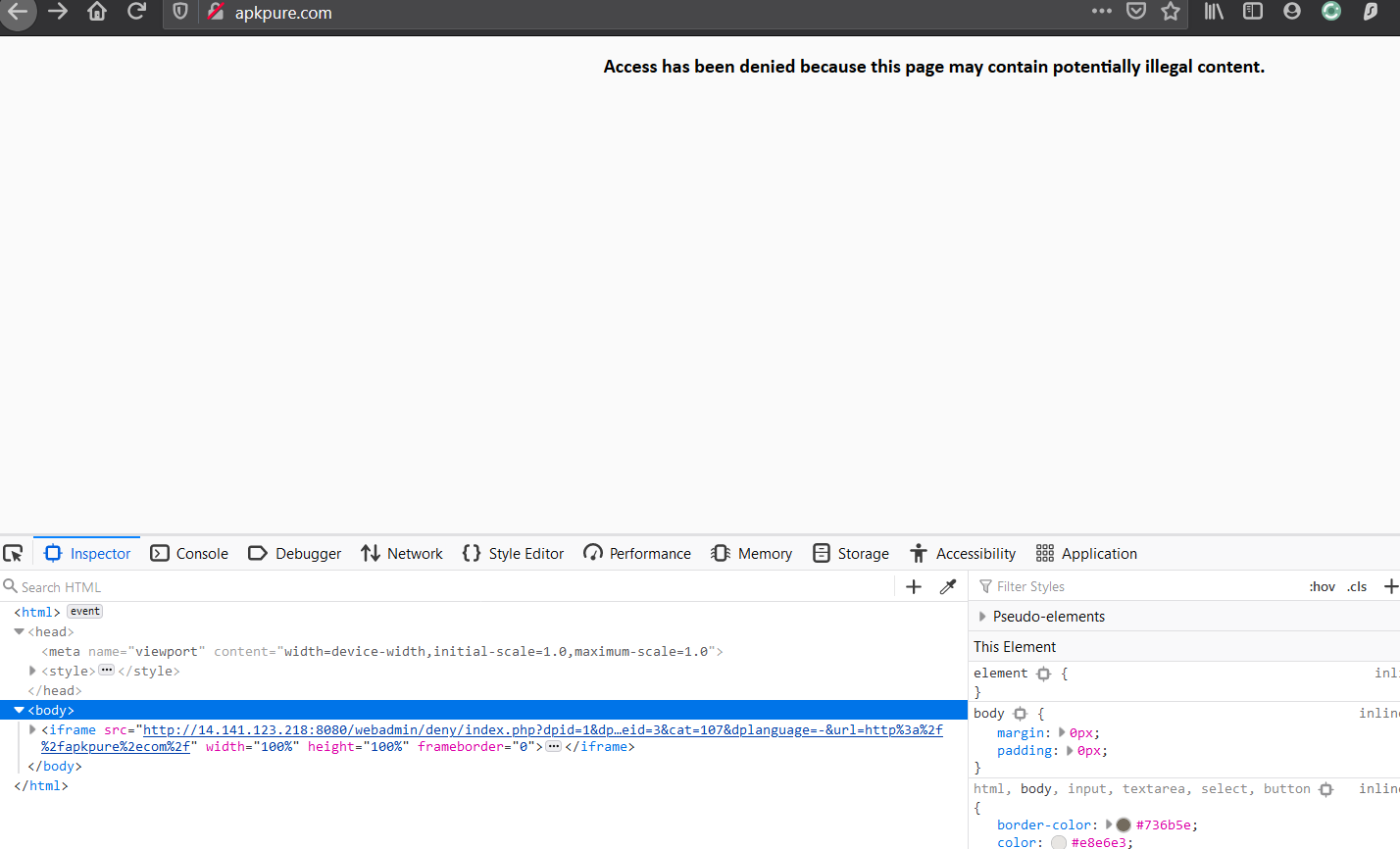Open the iframe src URL link
Viewport: 1400px width, 849px height.
tap(492, 738)
